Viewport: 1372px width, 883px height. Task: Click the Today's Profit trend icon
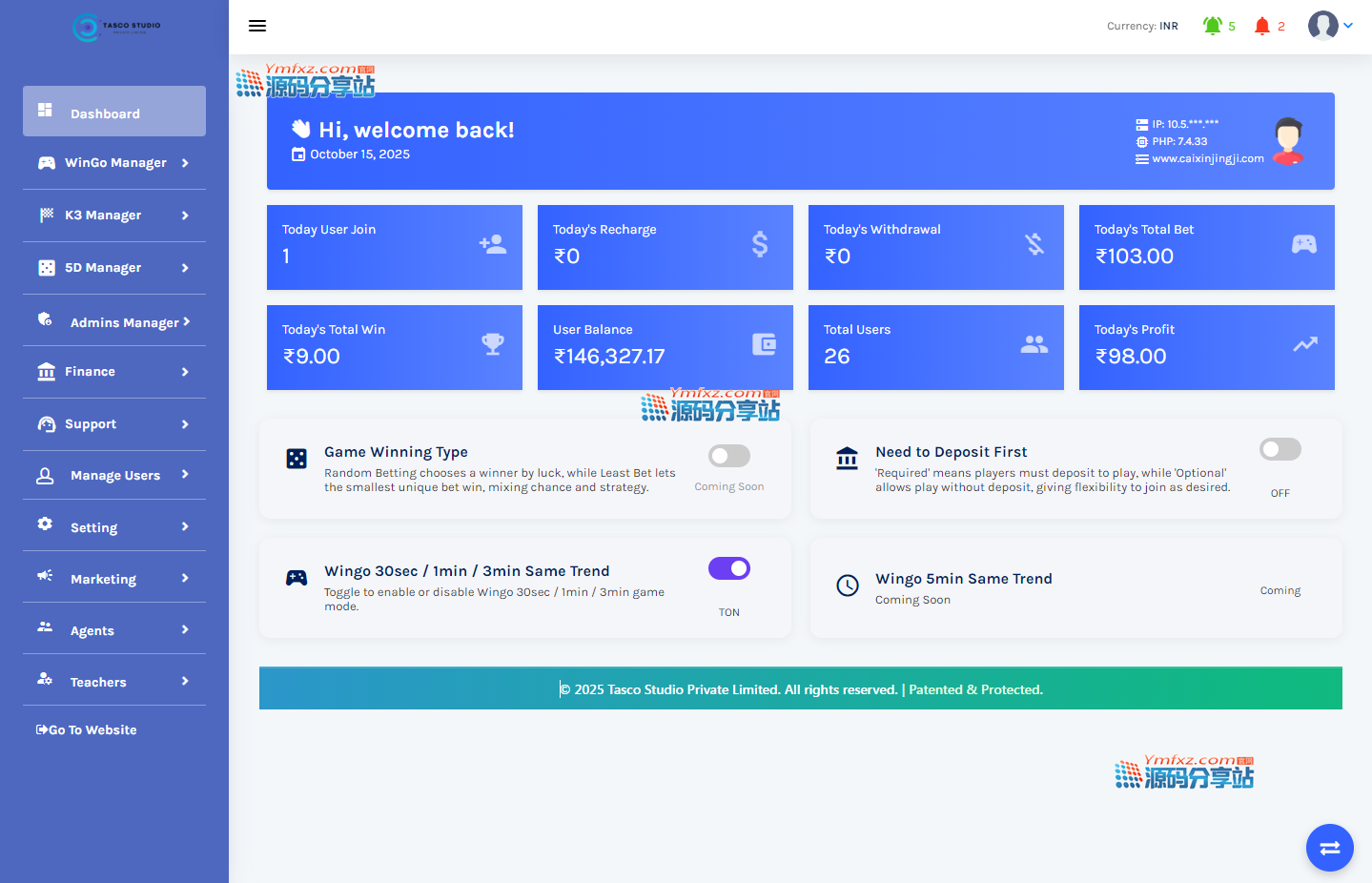click(x=1304, y=344)
